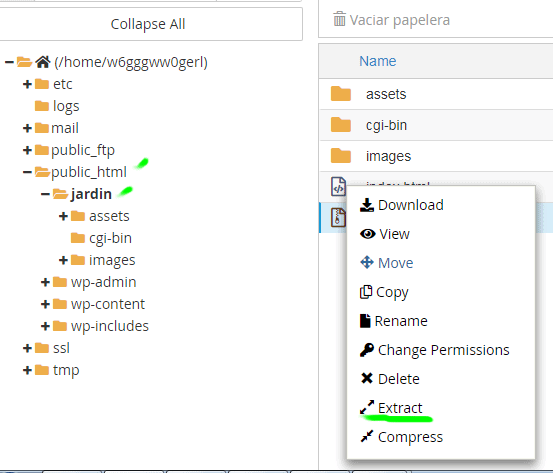Choose Download from the context menu

pos(402,205)
